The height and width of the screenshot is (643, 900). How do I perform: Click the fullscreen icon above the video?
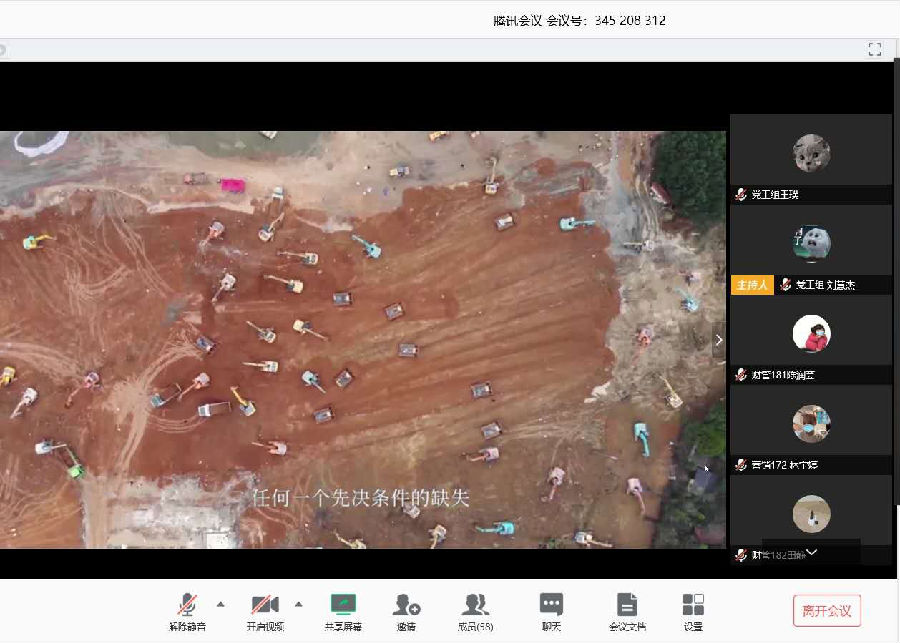coord(874,48)
